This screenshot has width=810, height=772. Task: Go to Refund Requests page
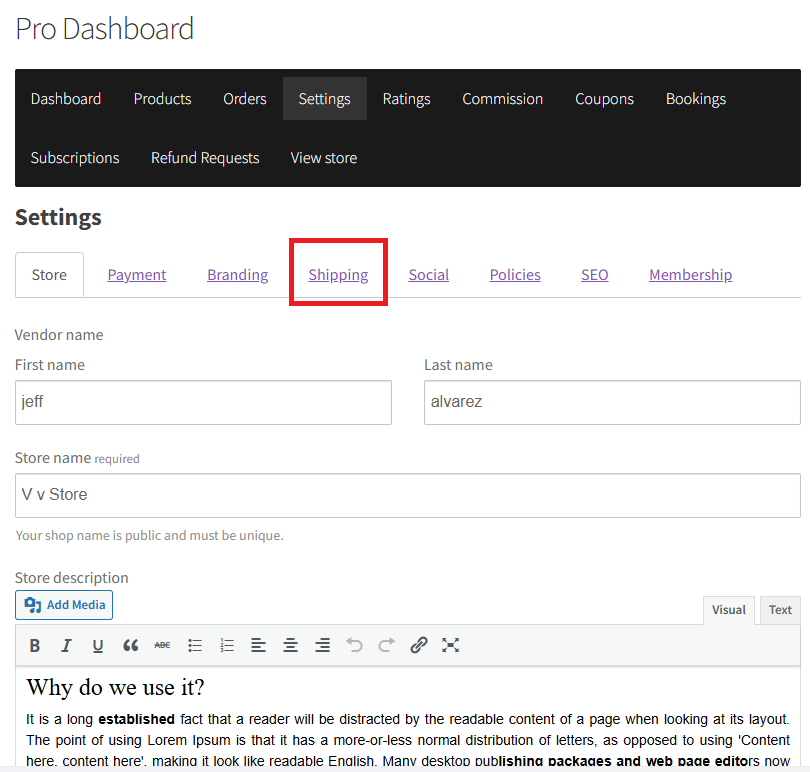(205, 158)
